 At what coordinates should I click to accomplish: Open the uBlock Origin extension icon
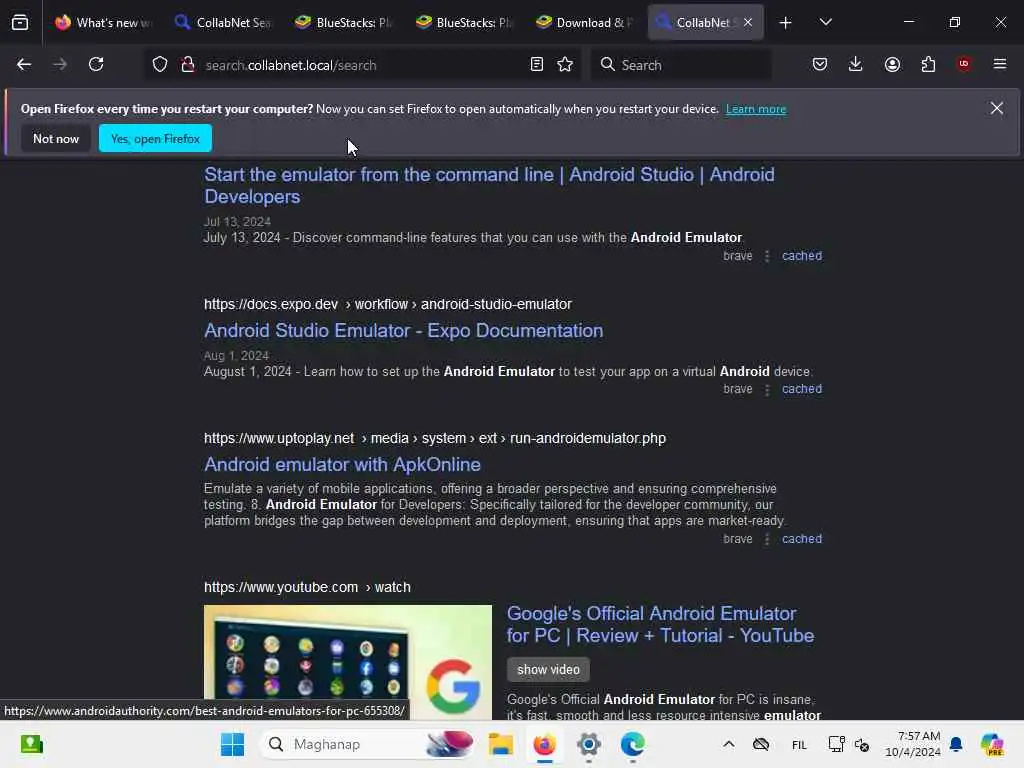click(964, 64)
